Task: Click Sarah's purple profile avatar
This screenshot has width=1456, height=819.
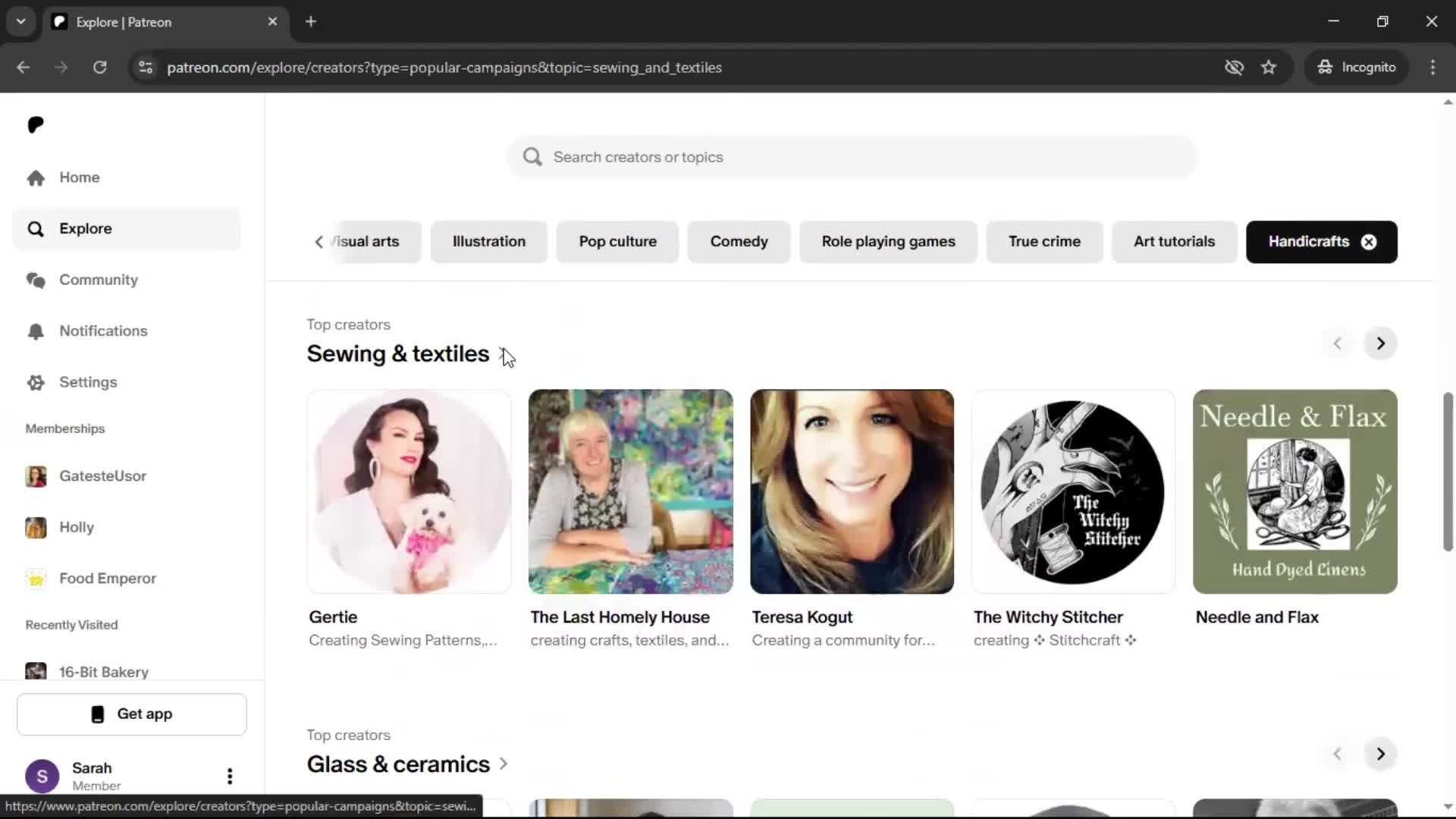Action: (42, 776)
